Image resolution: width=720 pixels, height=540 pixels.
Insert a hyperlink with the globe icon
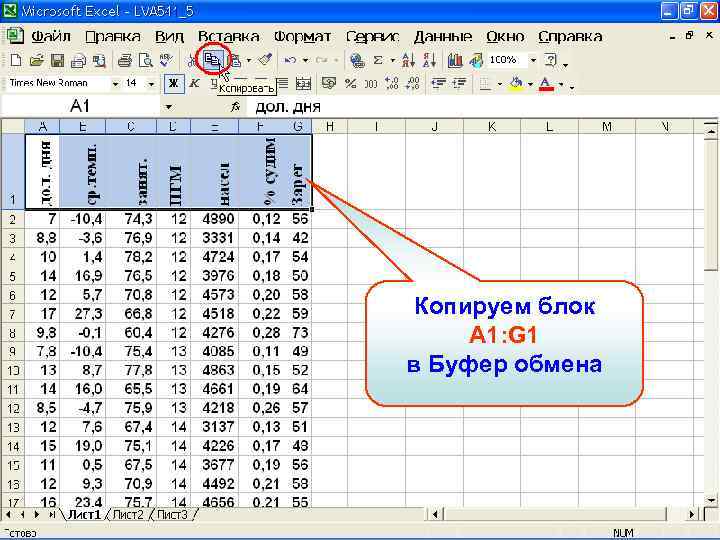click(357, 60)
